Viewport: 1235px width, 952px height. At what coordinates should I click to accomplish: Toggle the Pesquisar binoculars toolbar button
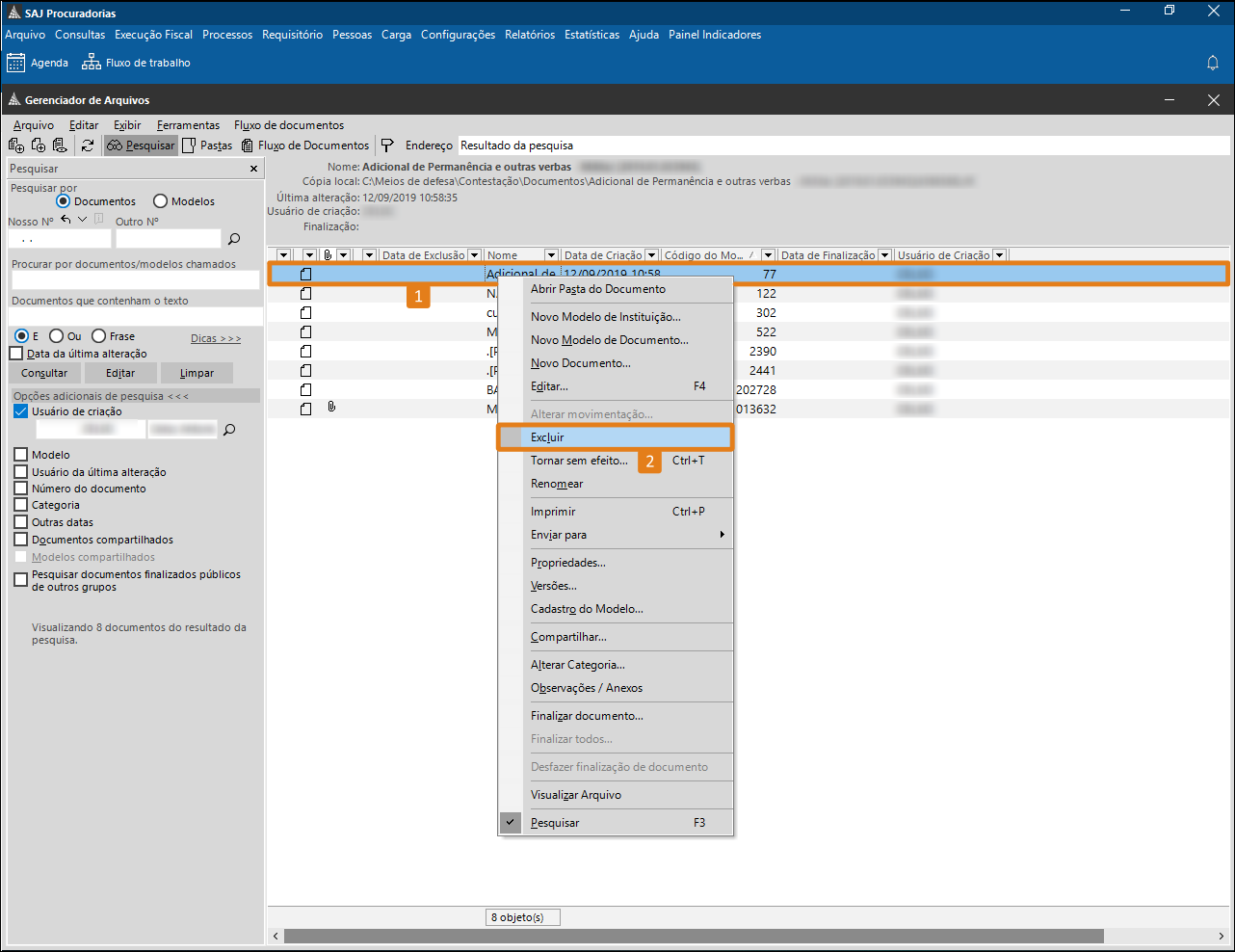[142, 145]
